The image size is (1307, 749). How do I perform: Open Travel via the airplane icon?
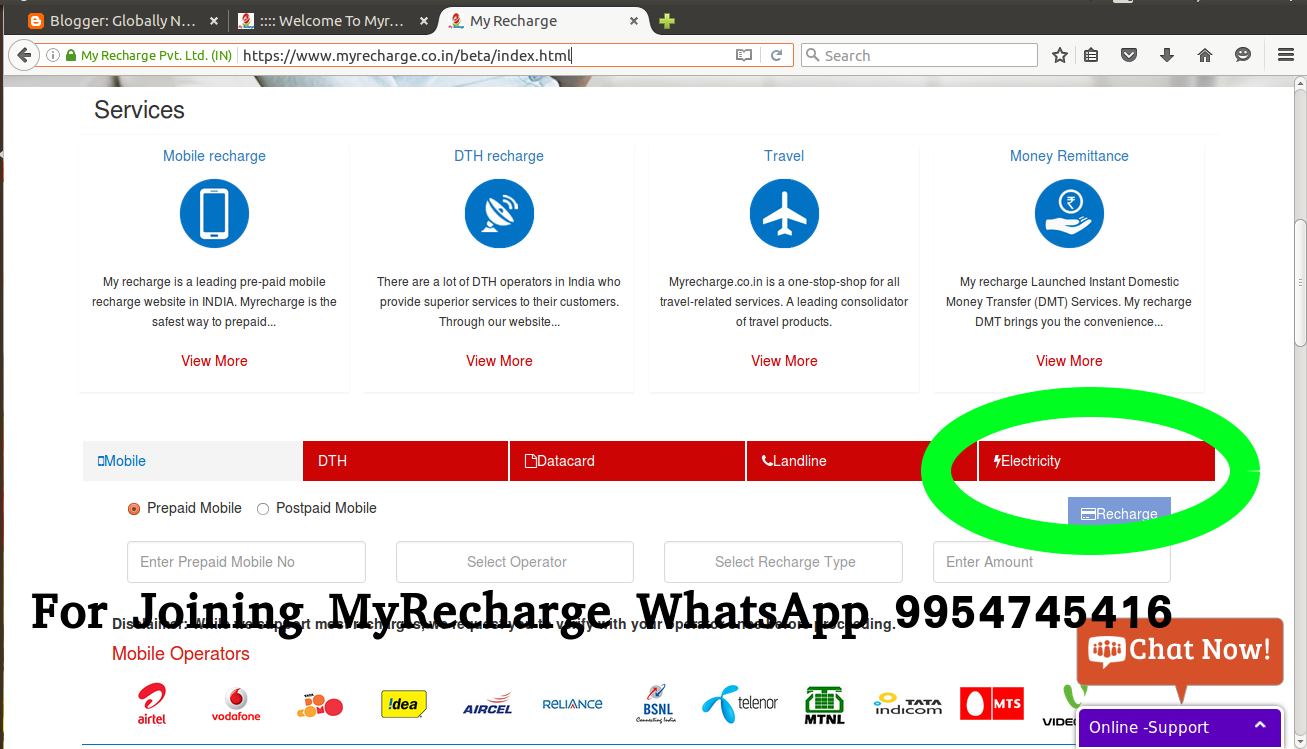click(x=784, y=213)
